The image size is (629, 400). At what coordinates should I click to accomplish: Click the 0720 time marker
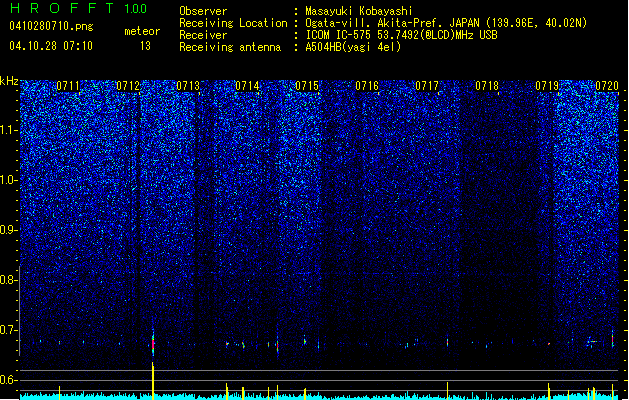[607, 86]
